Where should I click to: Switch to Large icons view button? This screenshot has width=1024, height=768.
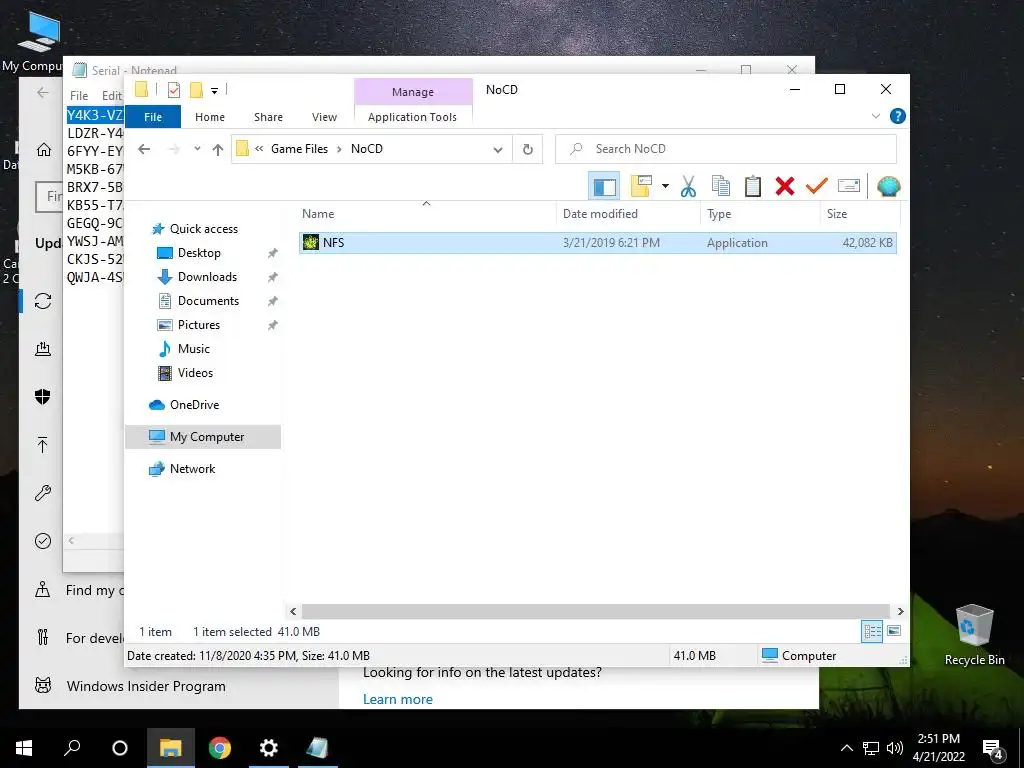pyautogui.click(x=894, y=631)
